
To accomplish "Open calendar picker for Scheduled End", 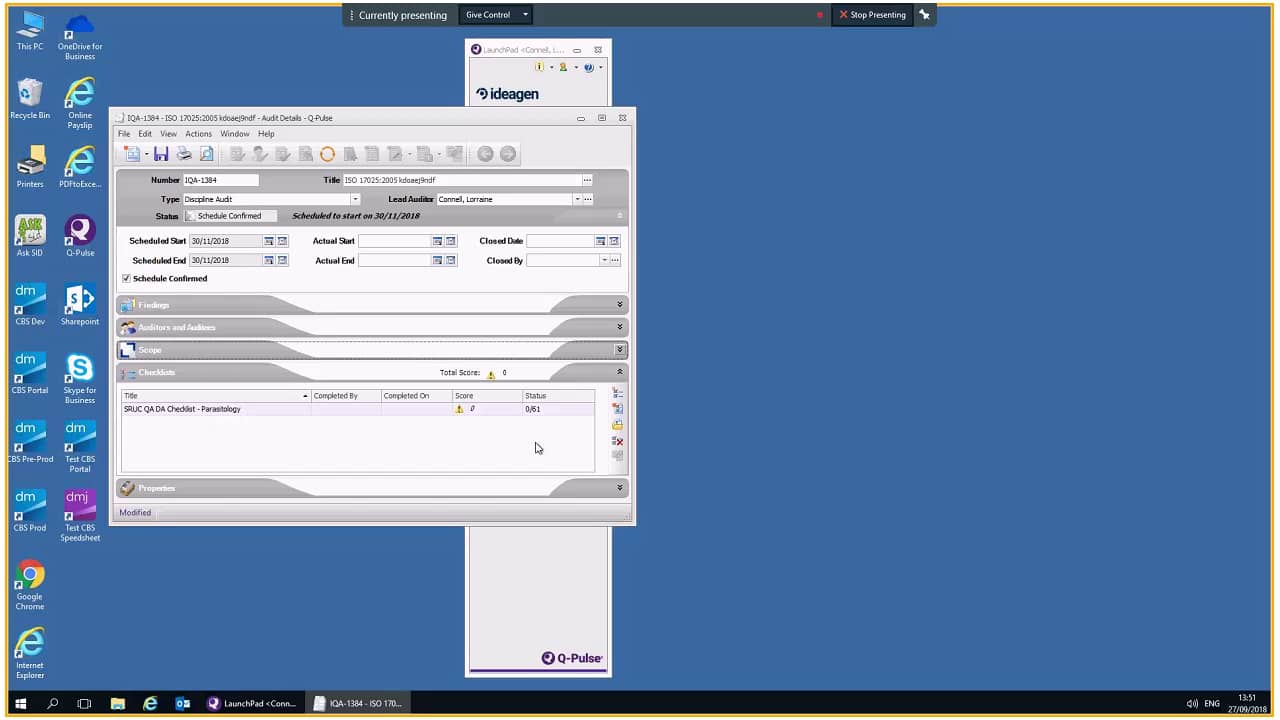I will pos(269,260).
